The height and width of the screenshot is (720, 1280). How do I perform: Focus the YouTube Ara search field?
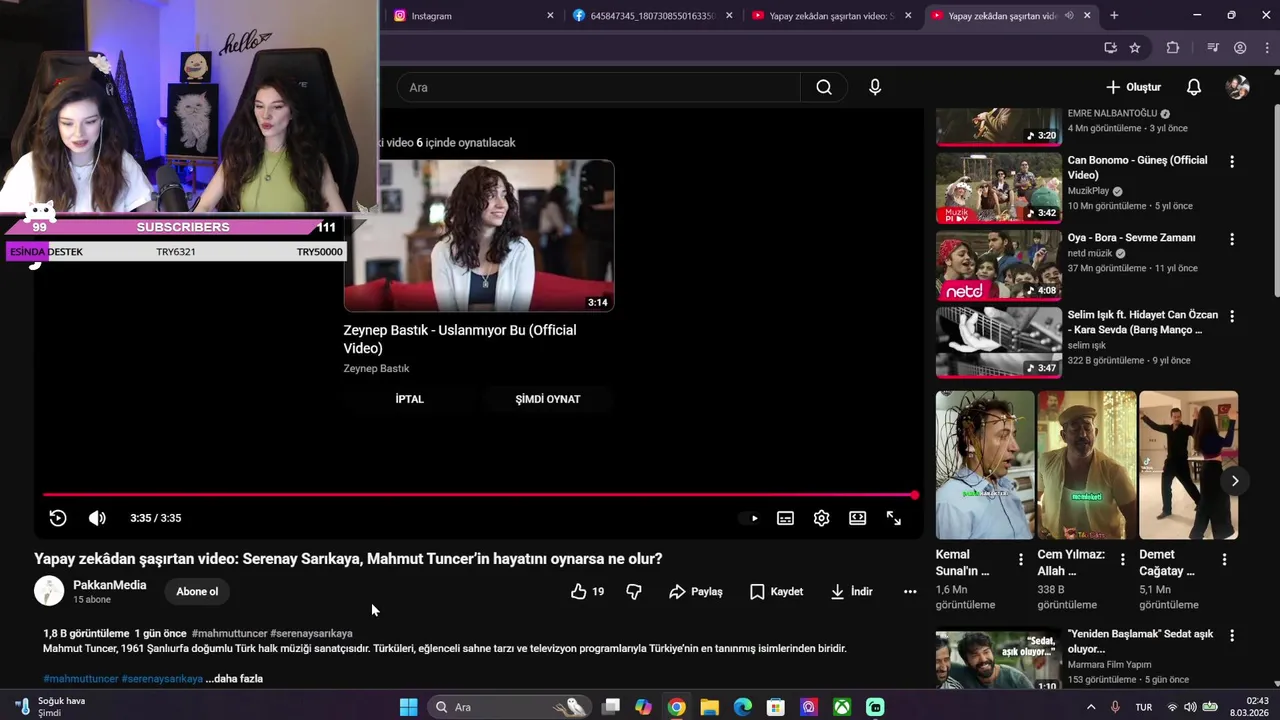600,87
